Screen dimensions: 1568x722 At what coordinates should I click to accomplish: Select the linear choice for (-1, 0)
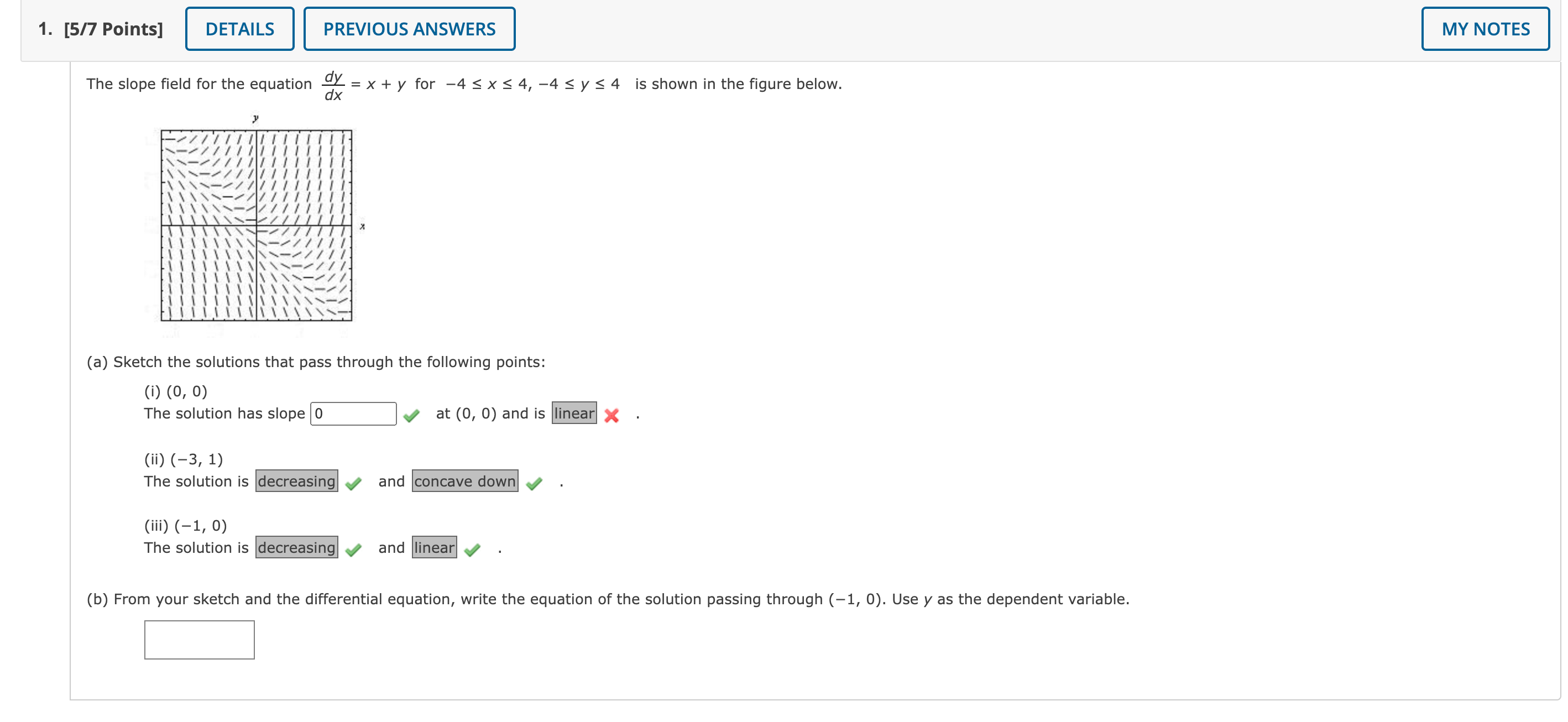pyautogui.click(x=434, y=548)
